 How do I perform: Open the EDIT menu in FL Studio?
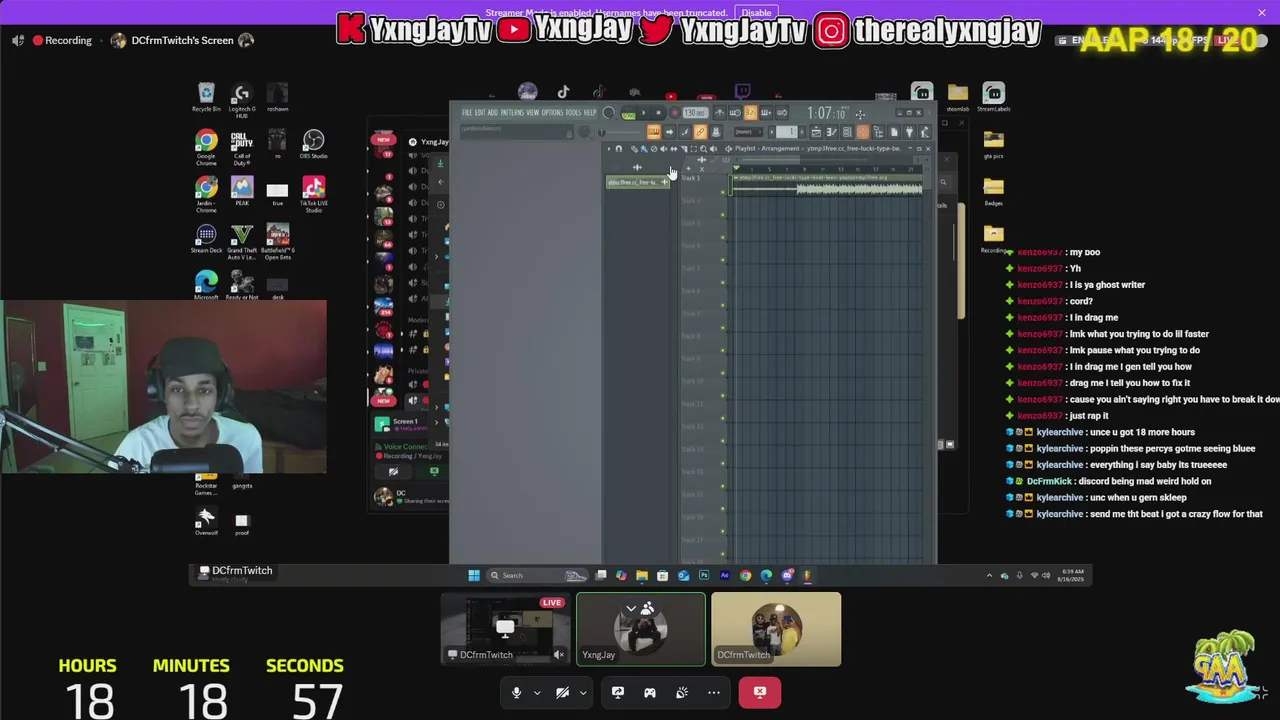click(x=480, y=113)
